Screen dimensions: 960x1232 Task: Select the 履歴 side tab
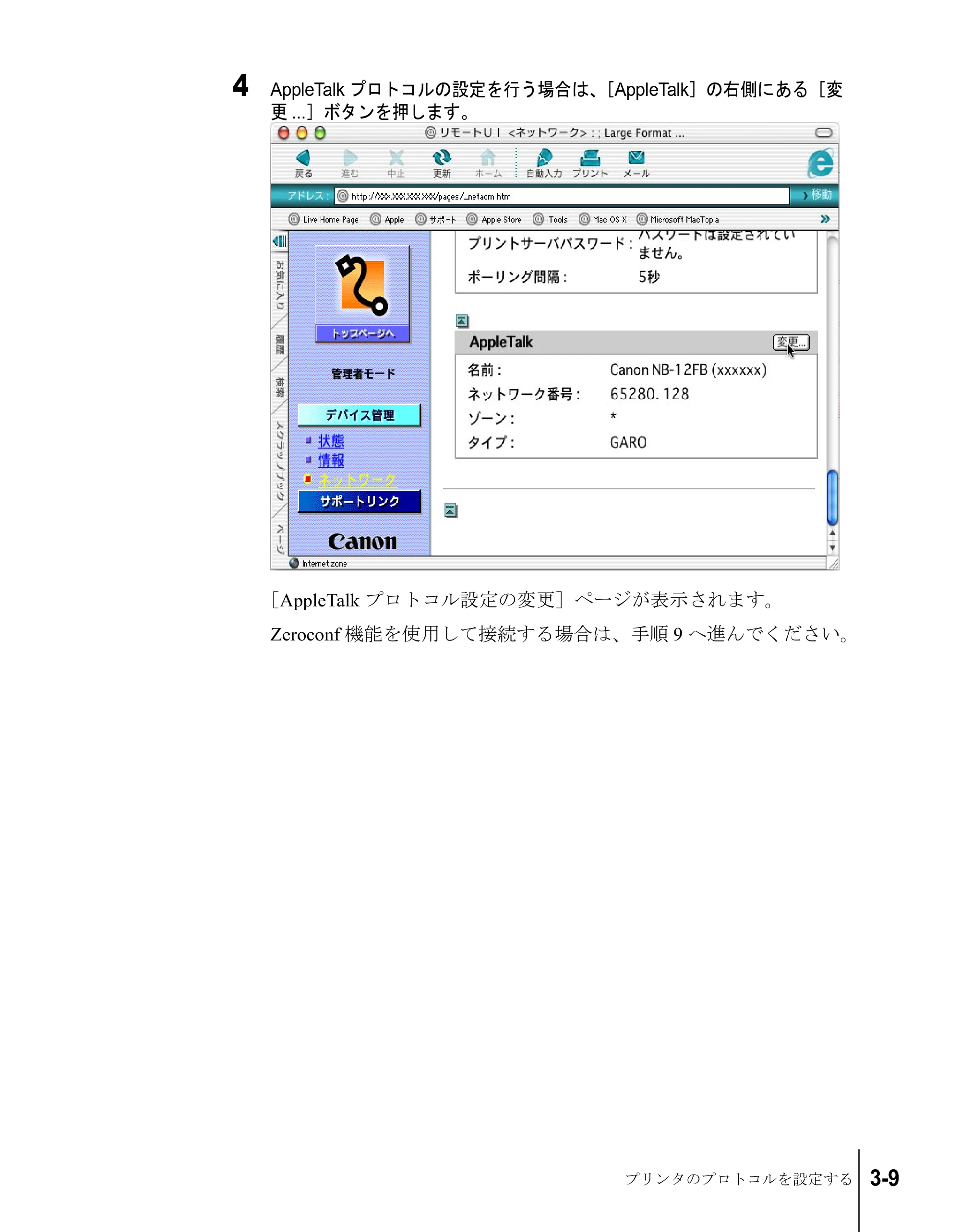[279, 344]
